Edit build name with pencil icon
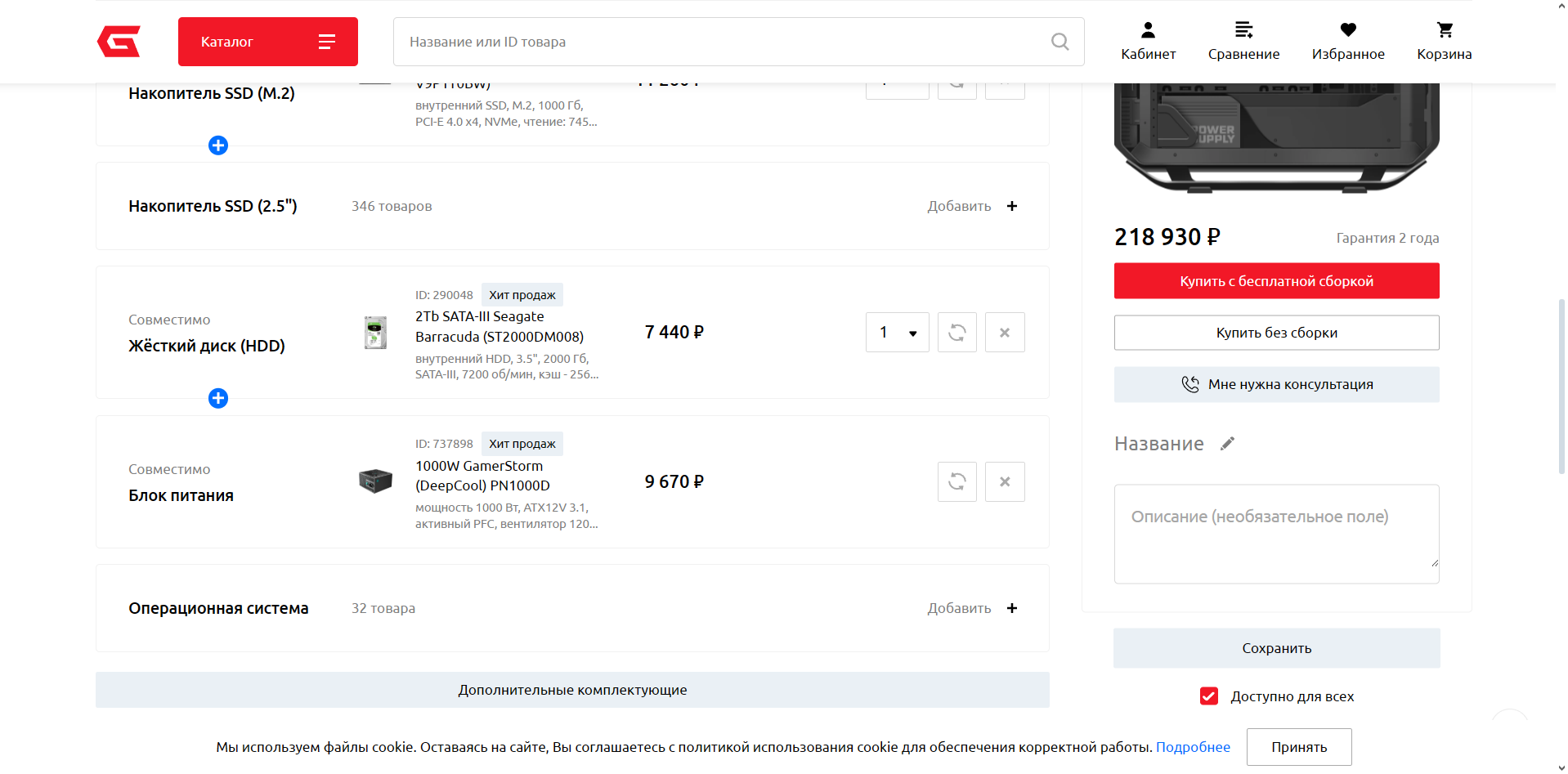Viewport: 1568px width, 774px height. pos(1227,444)
